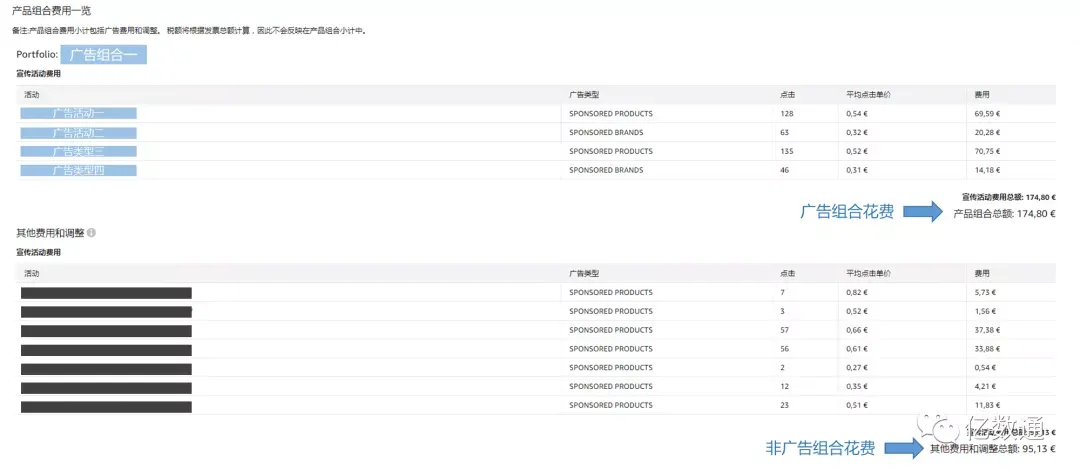Click the 广告组合花费 annotation text
Screen dimensions: 1080x476
[x=847, y=212]
